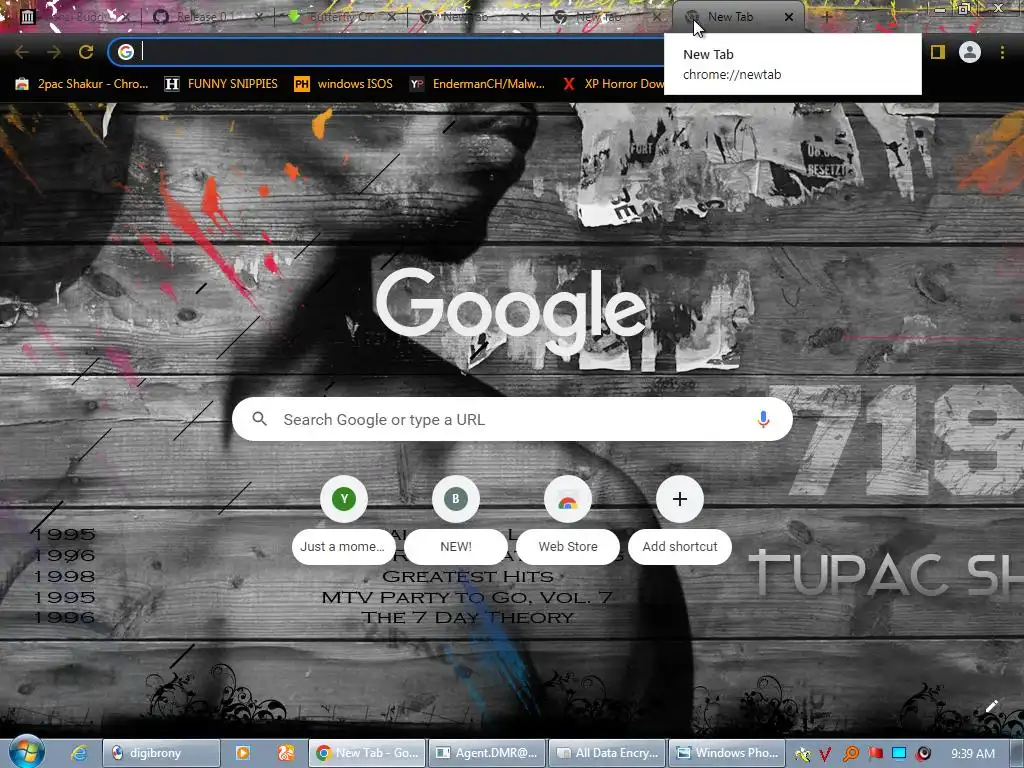This screenshot has width=1024, height=768.
Task: Click the customize Chrome pencil icon
Action: click(x=991, y=707)
